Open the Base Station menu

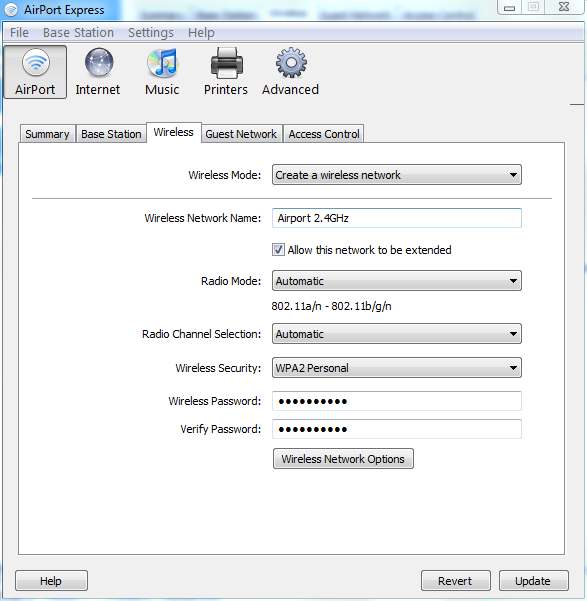(x=78, y=33)
